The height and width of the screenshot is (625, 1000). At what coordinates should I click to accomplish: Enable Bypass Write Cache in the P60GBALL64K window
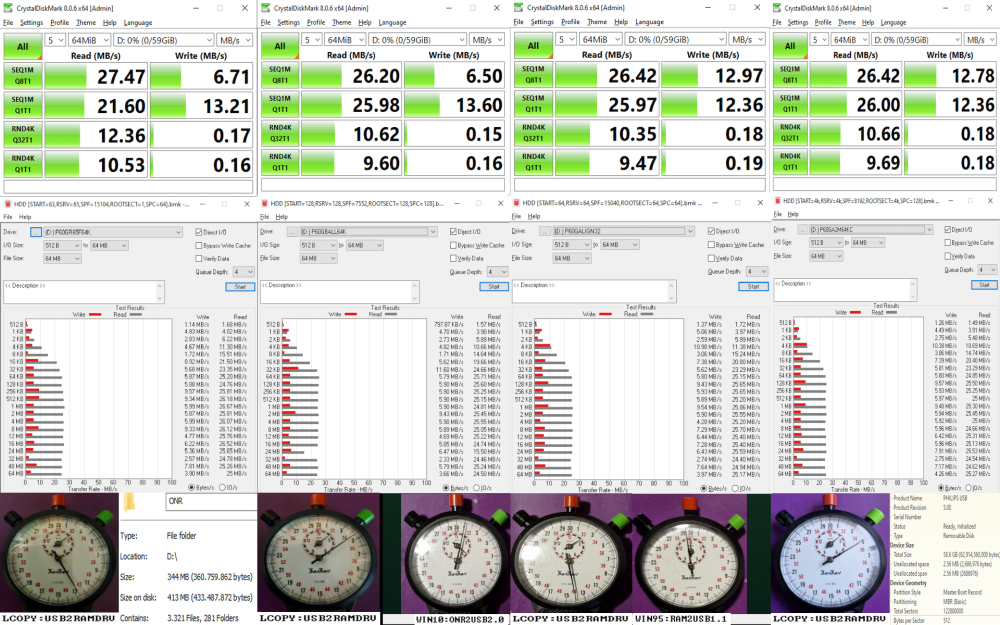[453, 245]
